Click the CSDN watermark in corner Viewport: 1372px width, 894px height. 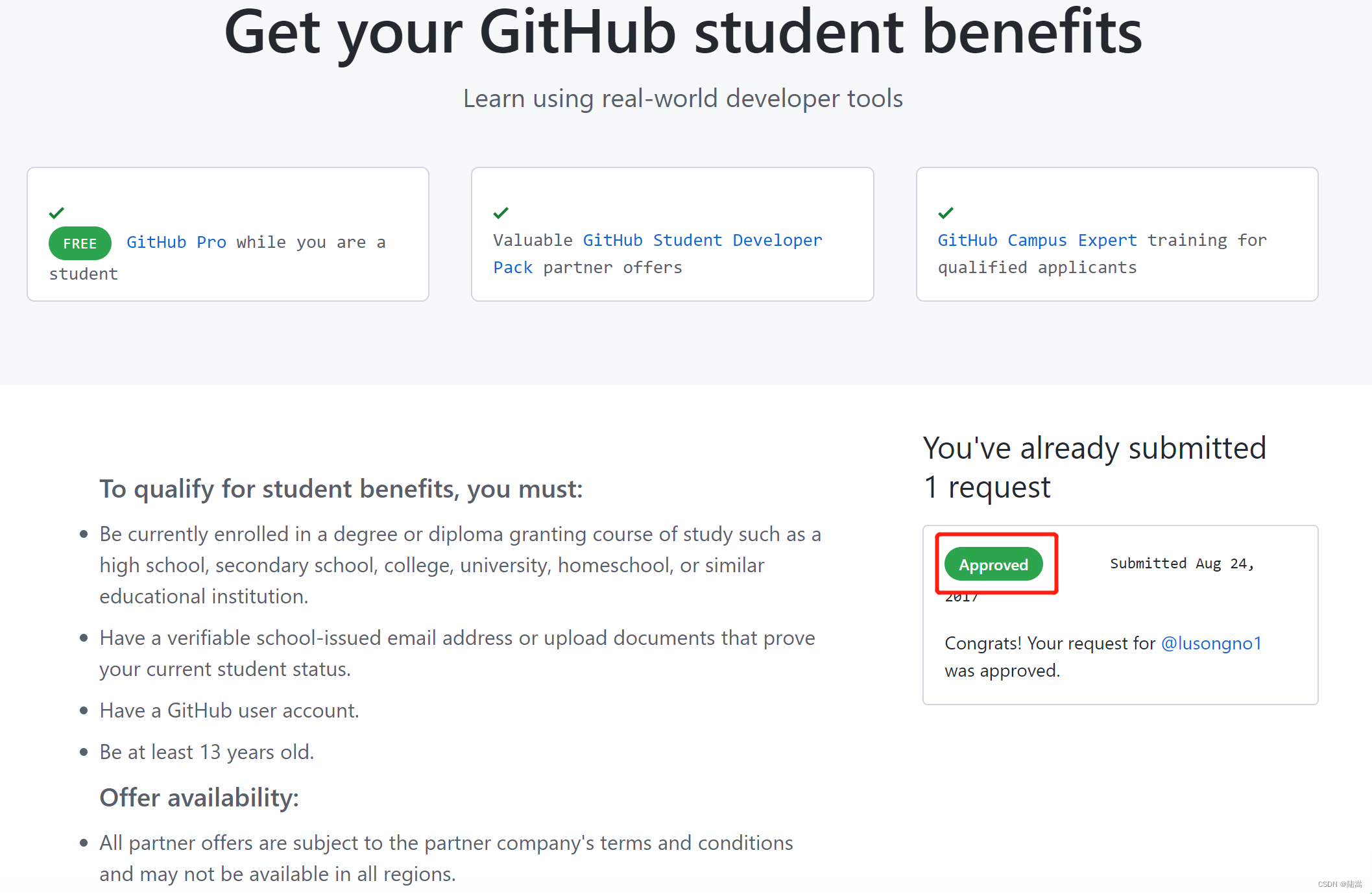click(1340, 884)
